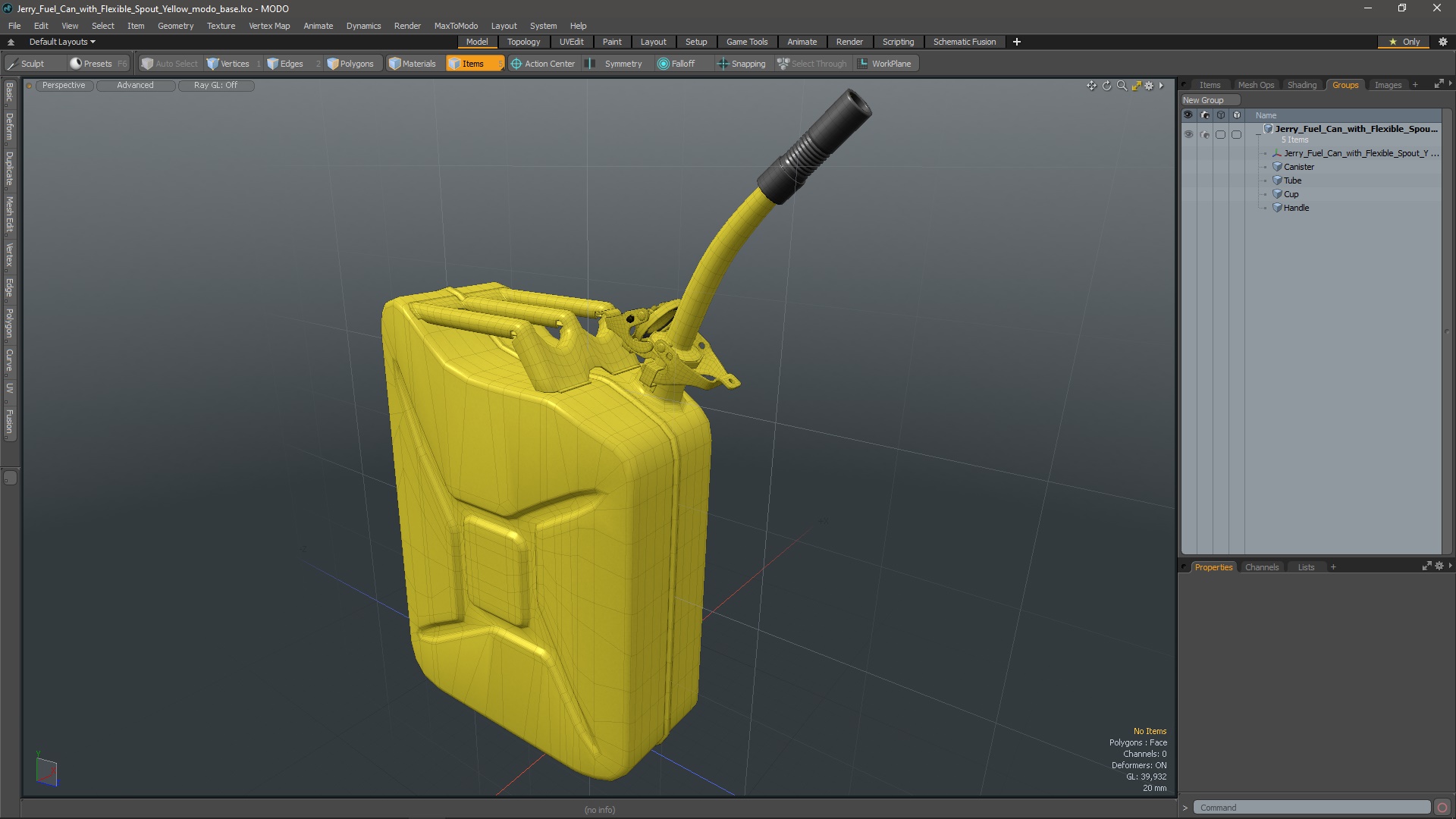Toggle the Snapping tool
The width and height of the screenshot is (1456, 819).
pyautogui.click(x=742, y=64)
